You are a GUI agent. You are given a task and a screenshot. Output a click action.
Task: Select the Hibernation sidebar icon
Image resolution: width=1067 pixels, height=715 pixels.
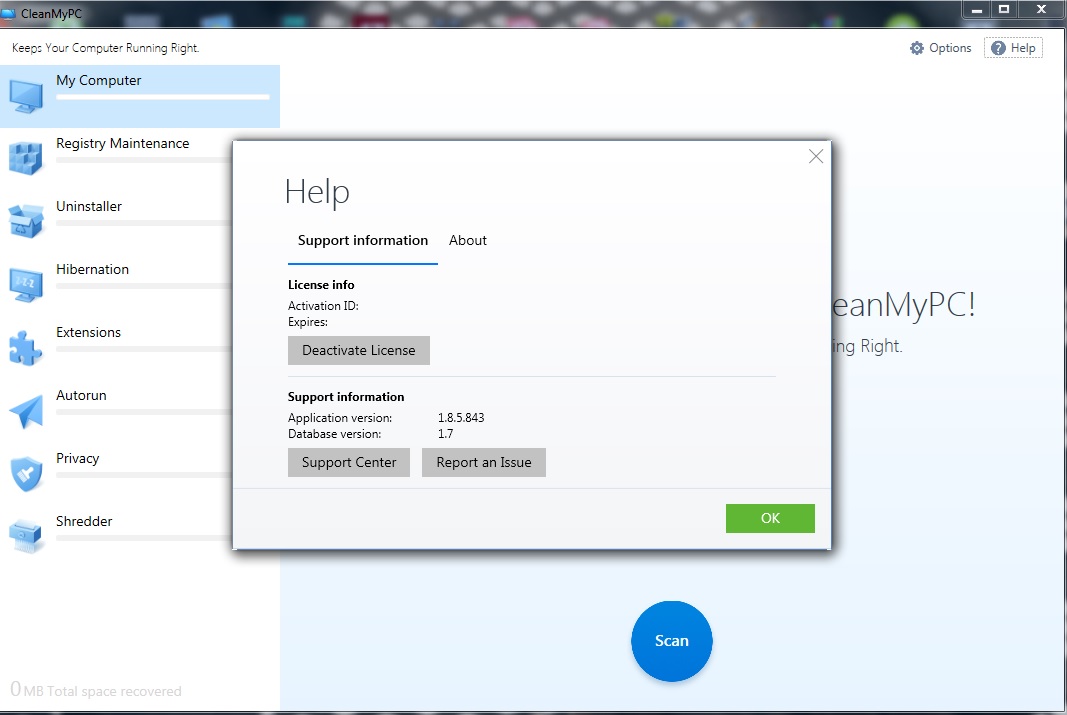(26, 283)
